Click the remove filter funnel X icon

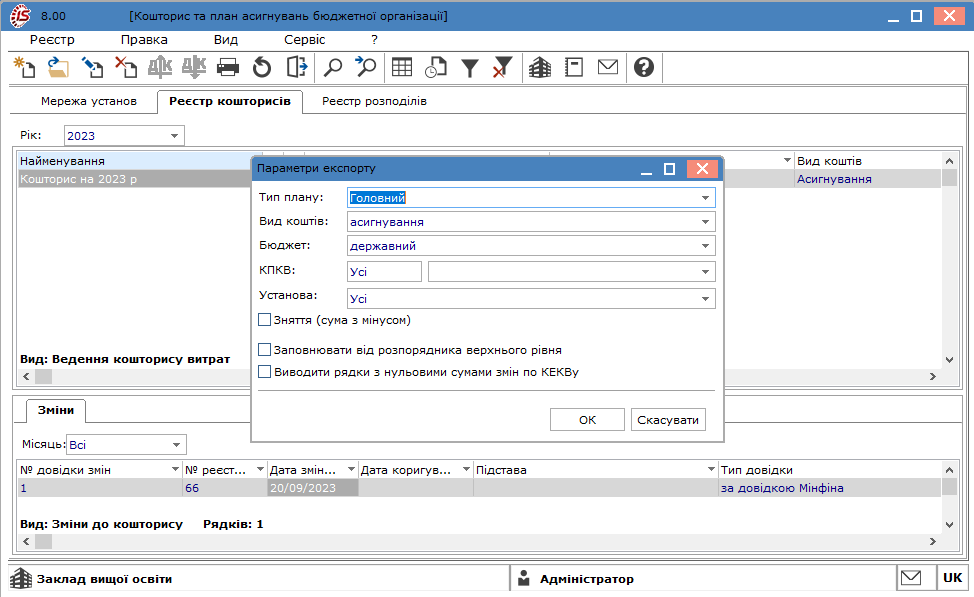point(503,66)
